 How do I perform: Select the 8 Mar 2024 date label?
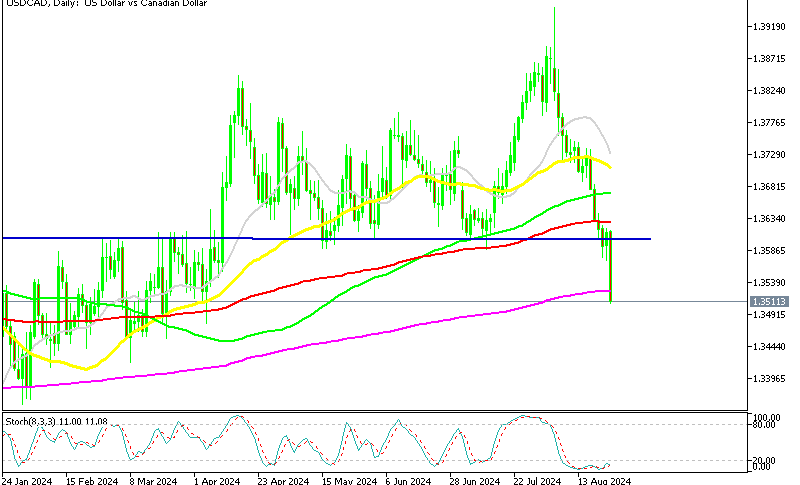pos(153,480)
